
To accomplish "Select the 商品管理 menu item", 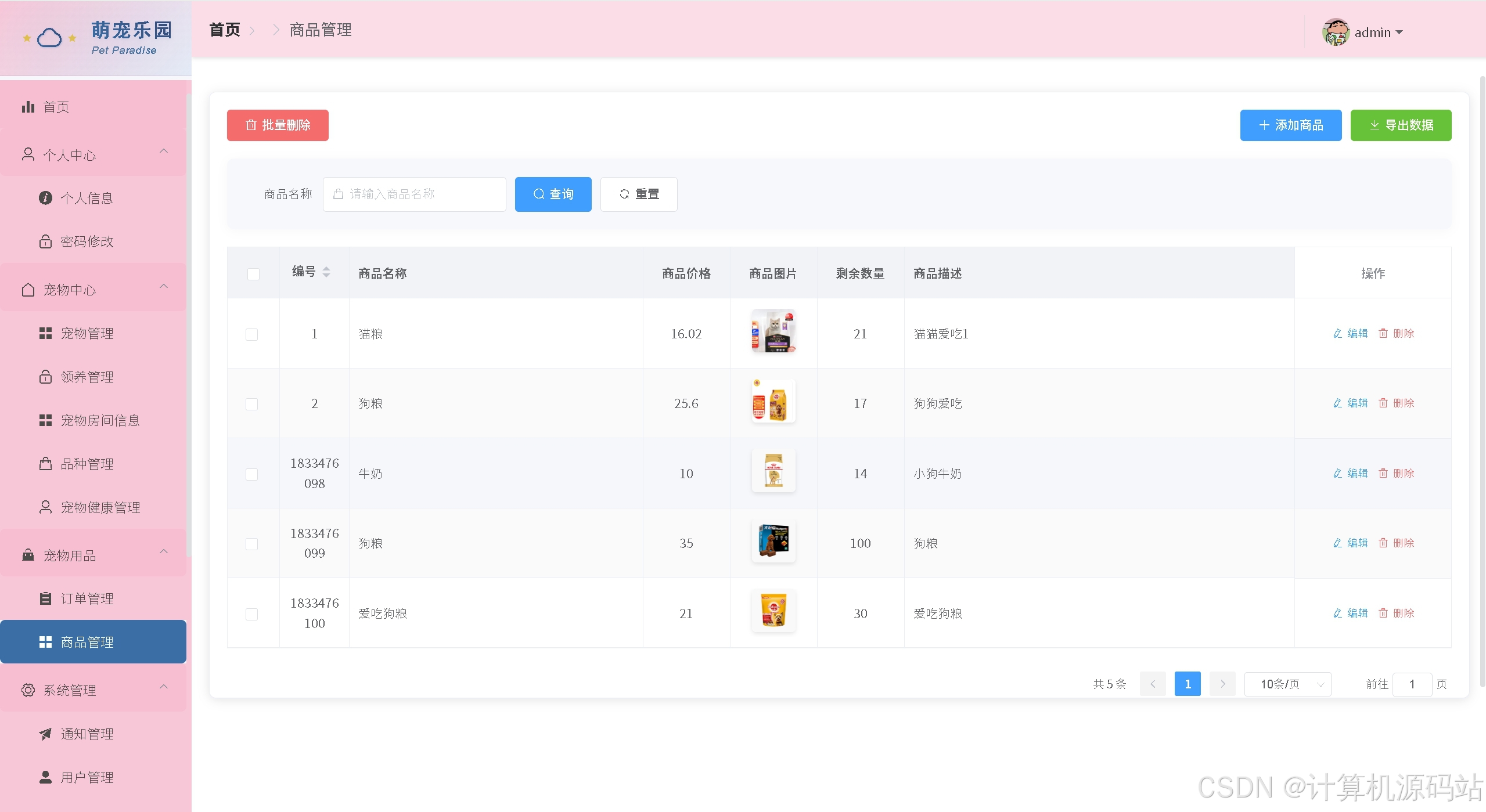I will pyautogui.click(x=93, y=642).
